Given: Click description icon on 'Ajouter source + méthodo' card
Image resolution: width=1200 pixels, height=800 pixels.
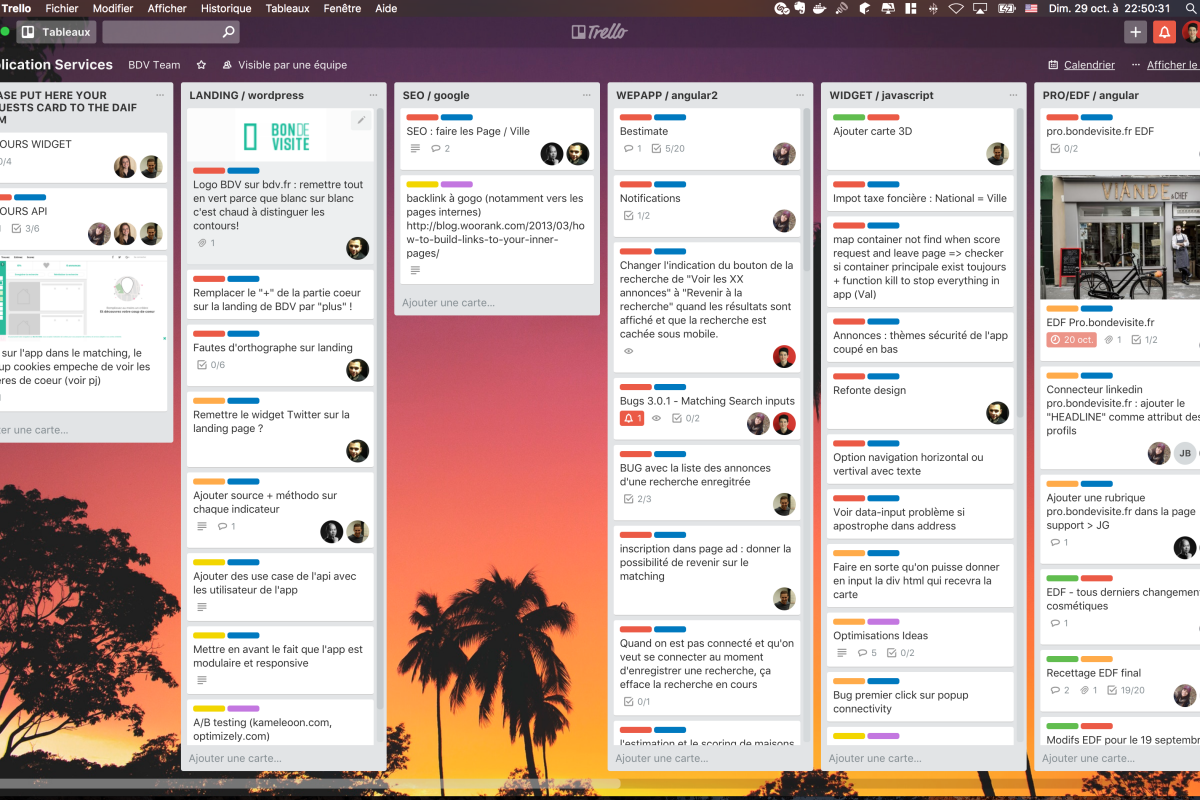Looking at the screenshot, I should coord(202,526).
